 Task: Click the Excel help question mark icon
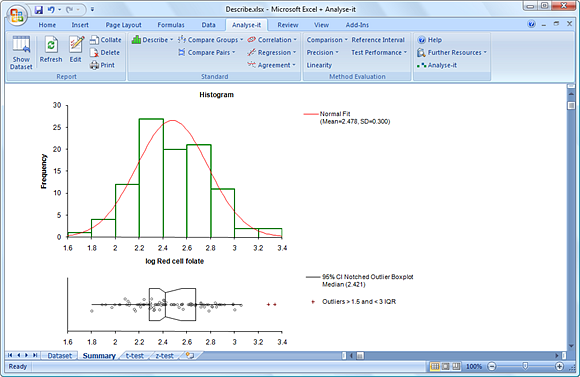pos(532,24)
